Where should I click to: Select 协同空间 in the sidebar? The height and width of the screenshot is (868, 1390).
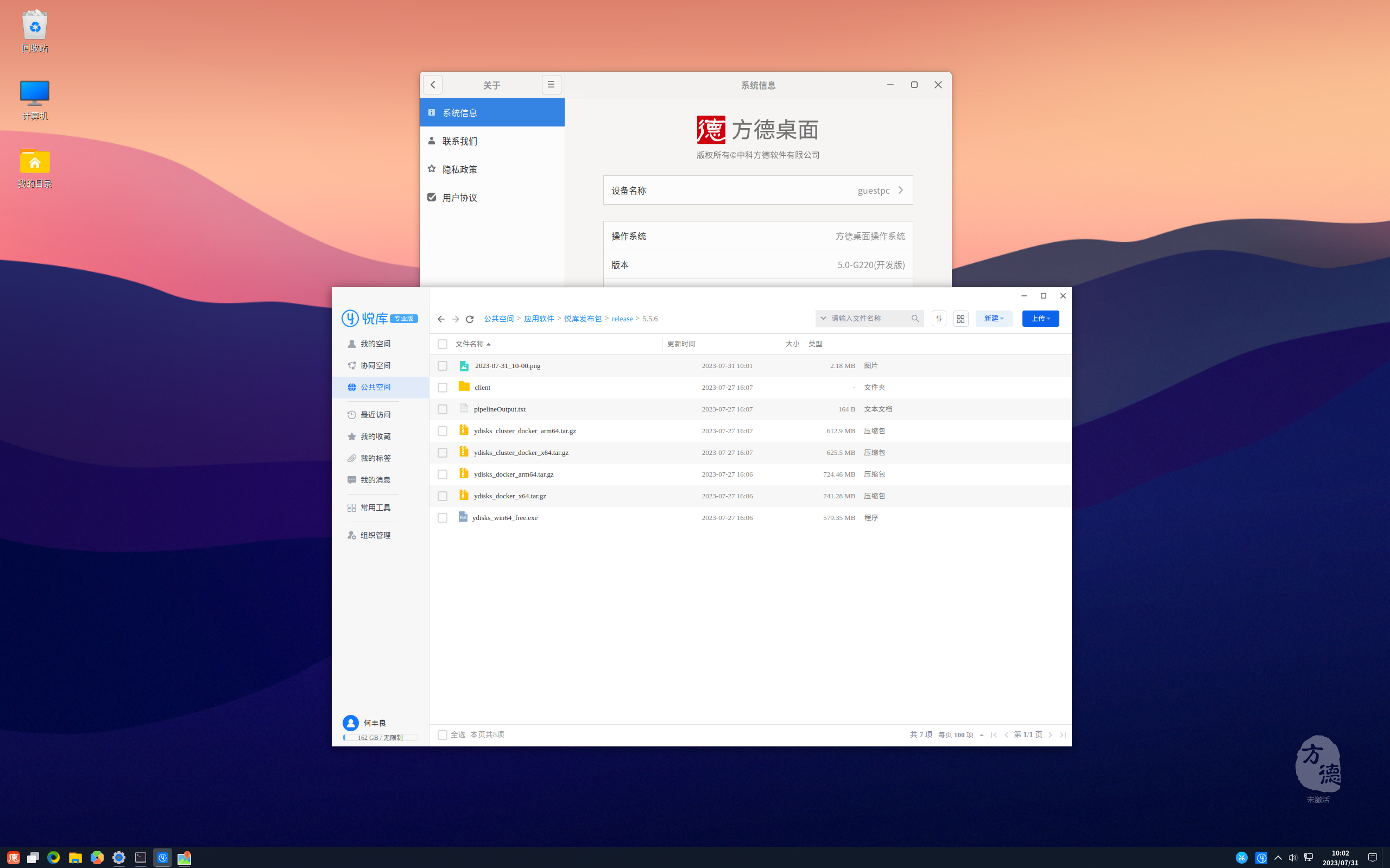(x=380, y=365)
